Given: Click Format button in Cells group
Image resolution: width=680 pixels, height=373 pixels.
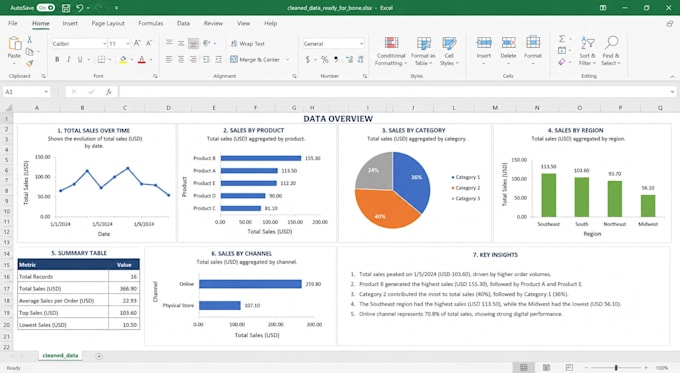Looking at the screenshot, I should click(533, 50).
